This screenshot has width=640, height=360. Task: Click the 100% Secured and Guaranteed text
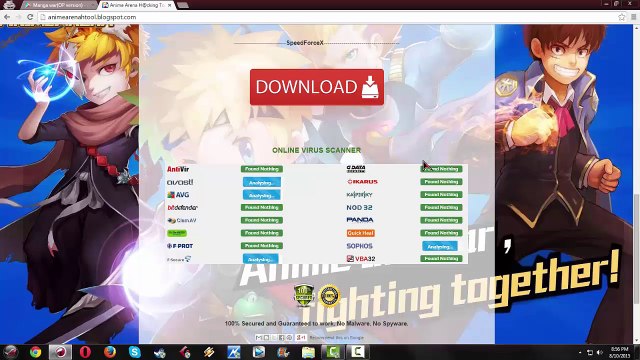coord(316,323)
